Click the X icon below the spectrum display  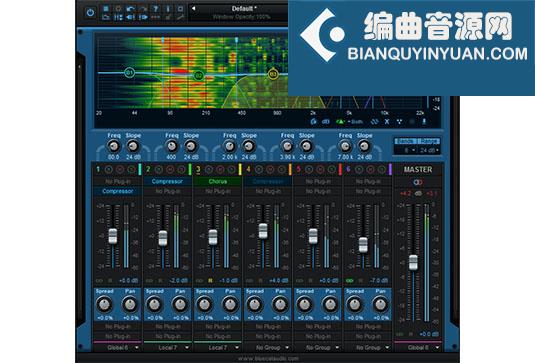[387, 121]
